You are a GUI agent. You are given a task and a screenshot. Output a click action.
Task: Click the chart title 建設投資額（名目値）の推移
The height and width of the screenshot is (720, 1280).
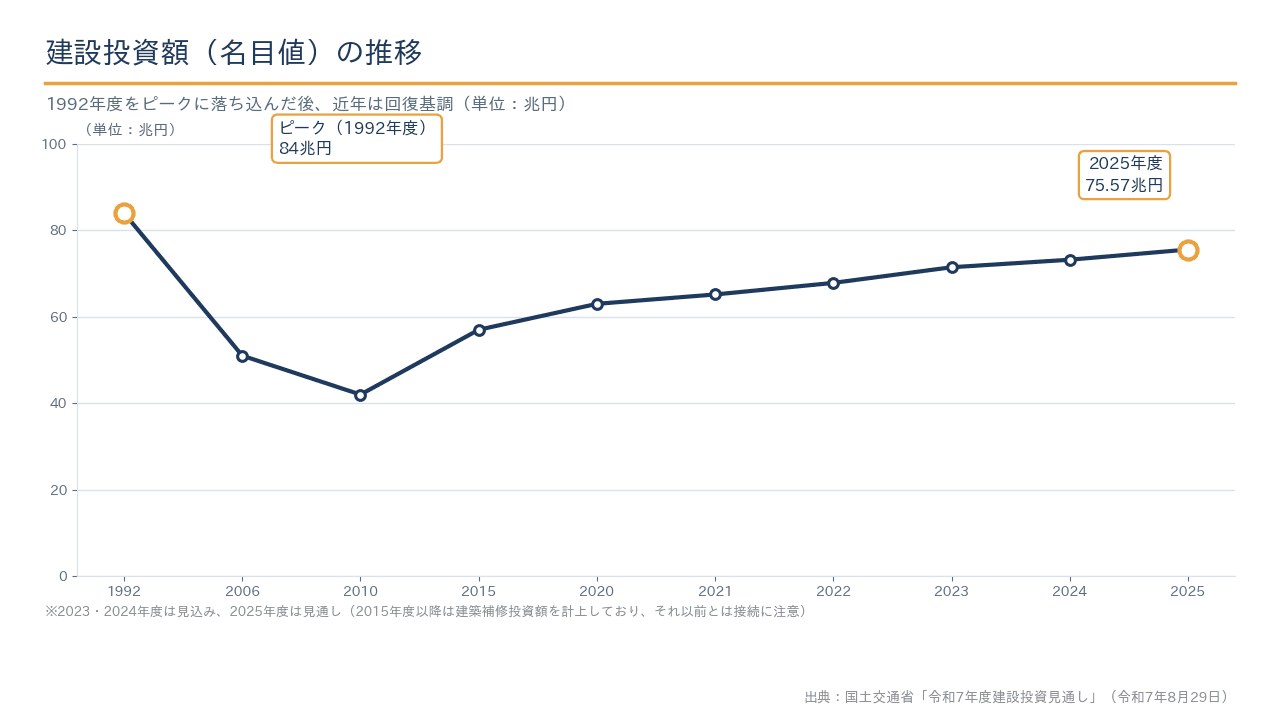[x=234, y=52]
